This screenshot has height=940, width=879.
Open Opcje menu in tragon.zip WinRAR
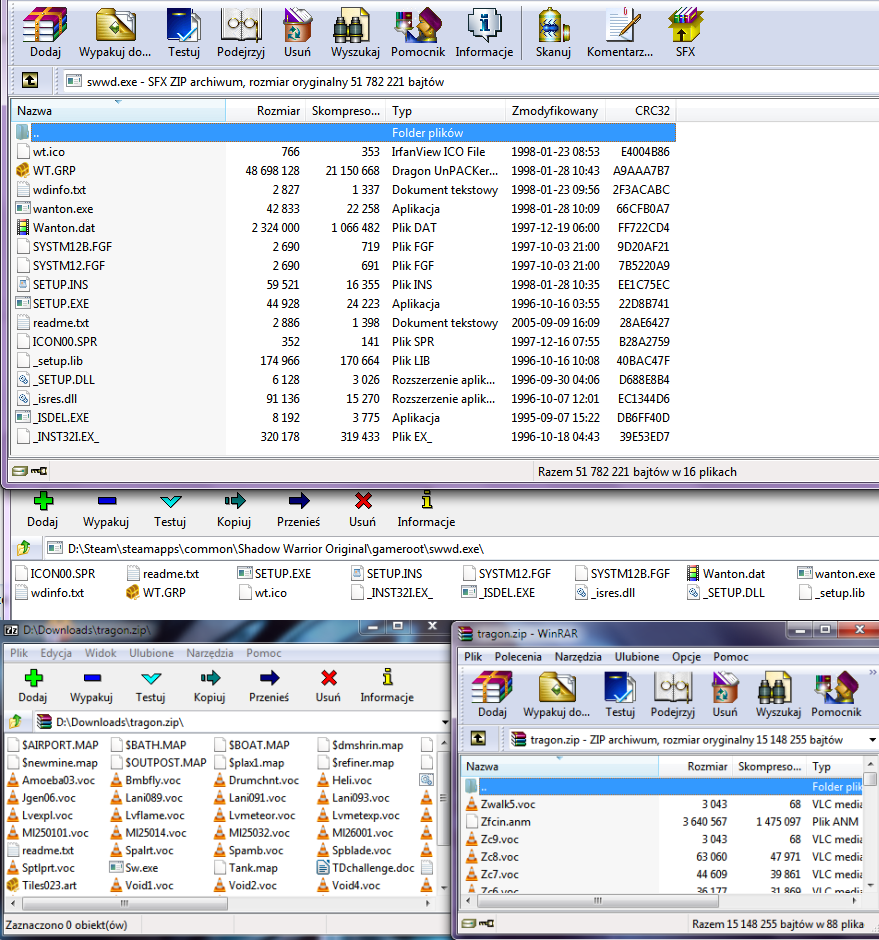click(x=686, y=656)
